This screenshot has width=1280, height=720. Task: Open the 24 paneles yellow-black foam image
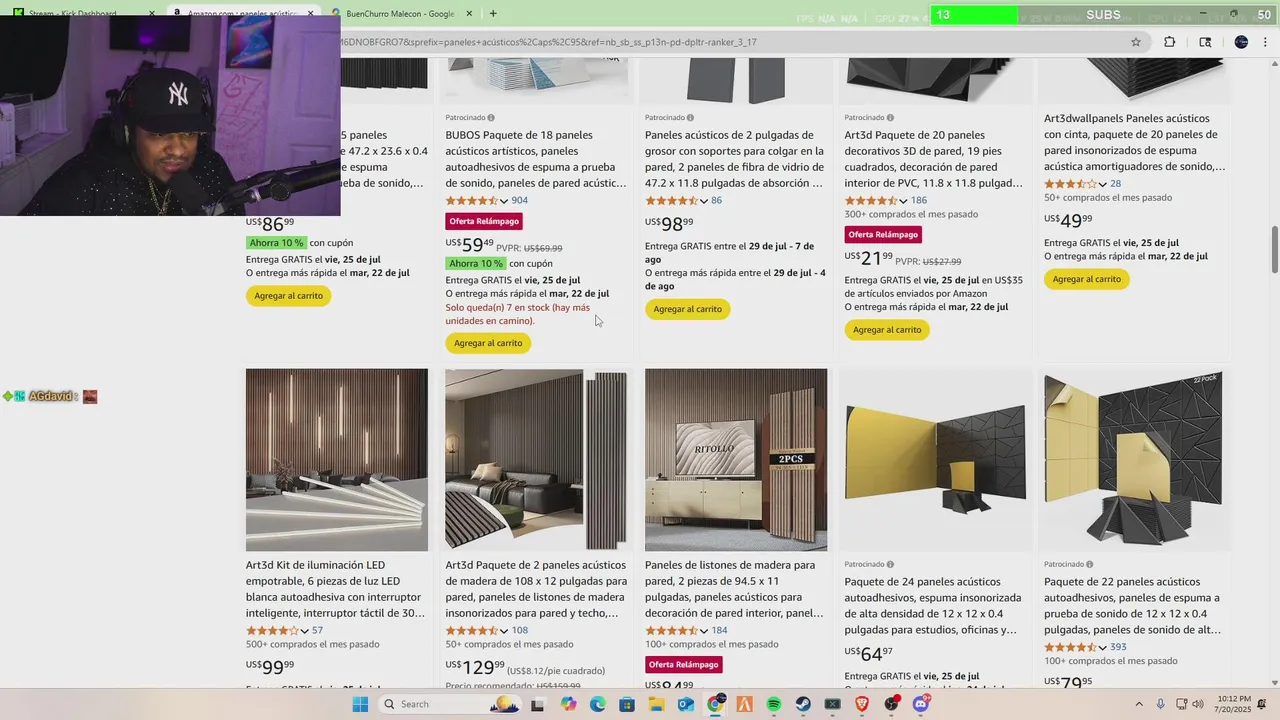935,460
